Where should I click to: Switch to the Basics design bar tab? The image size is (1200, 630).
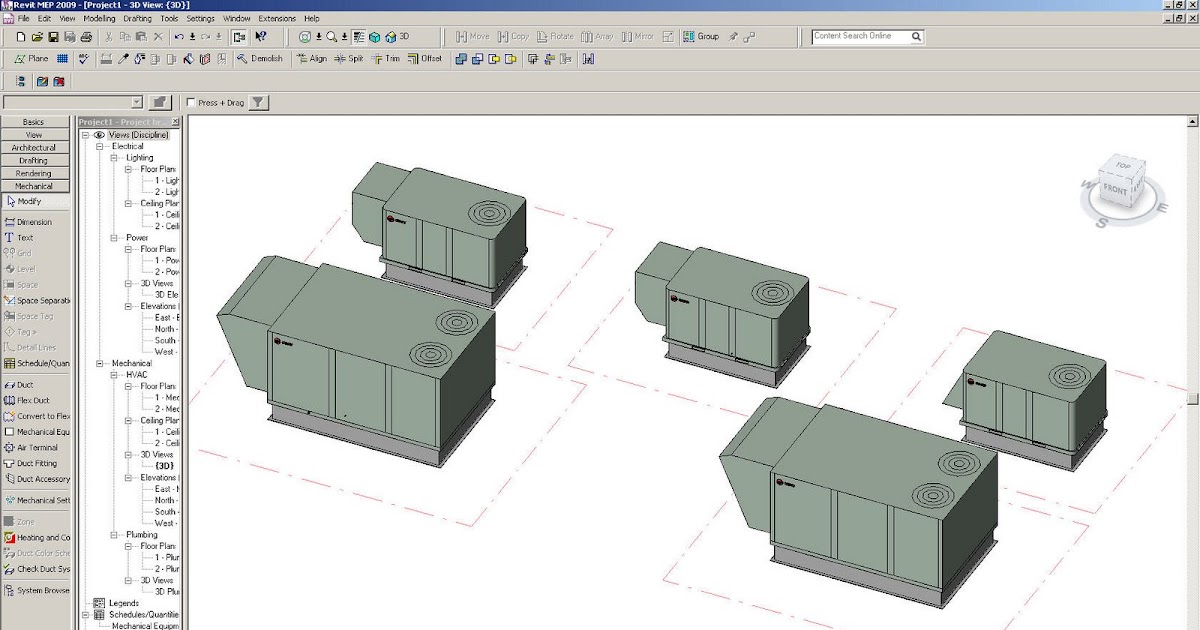35,122
